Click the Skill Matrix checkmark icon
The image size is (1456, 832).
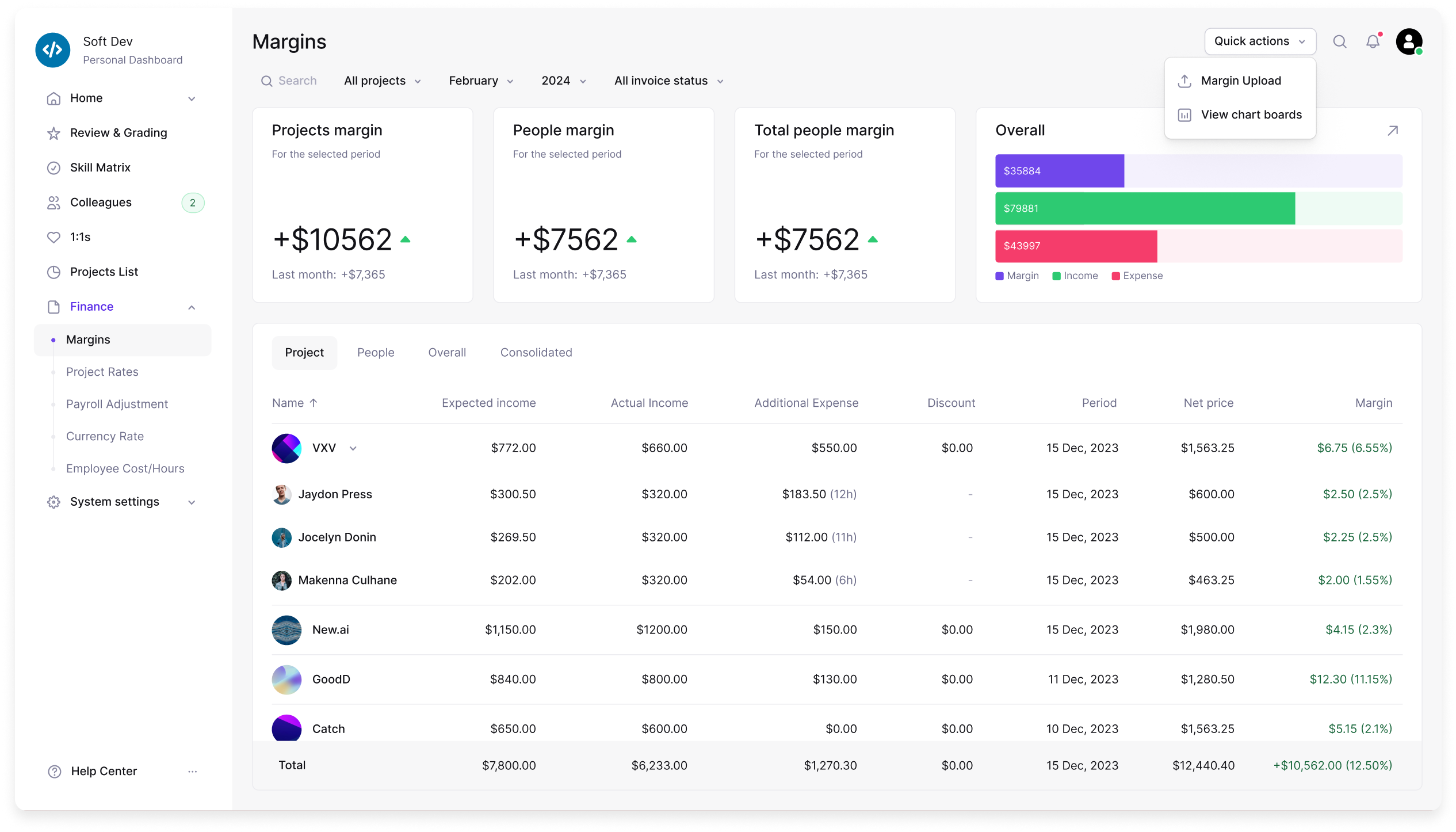pos(53,168)
